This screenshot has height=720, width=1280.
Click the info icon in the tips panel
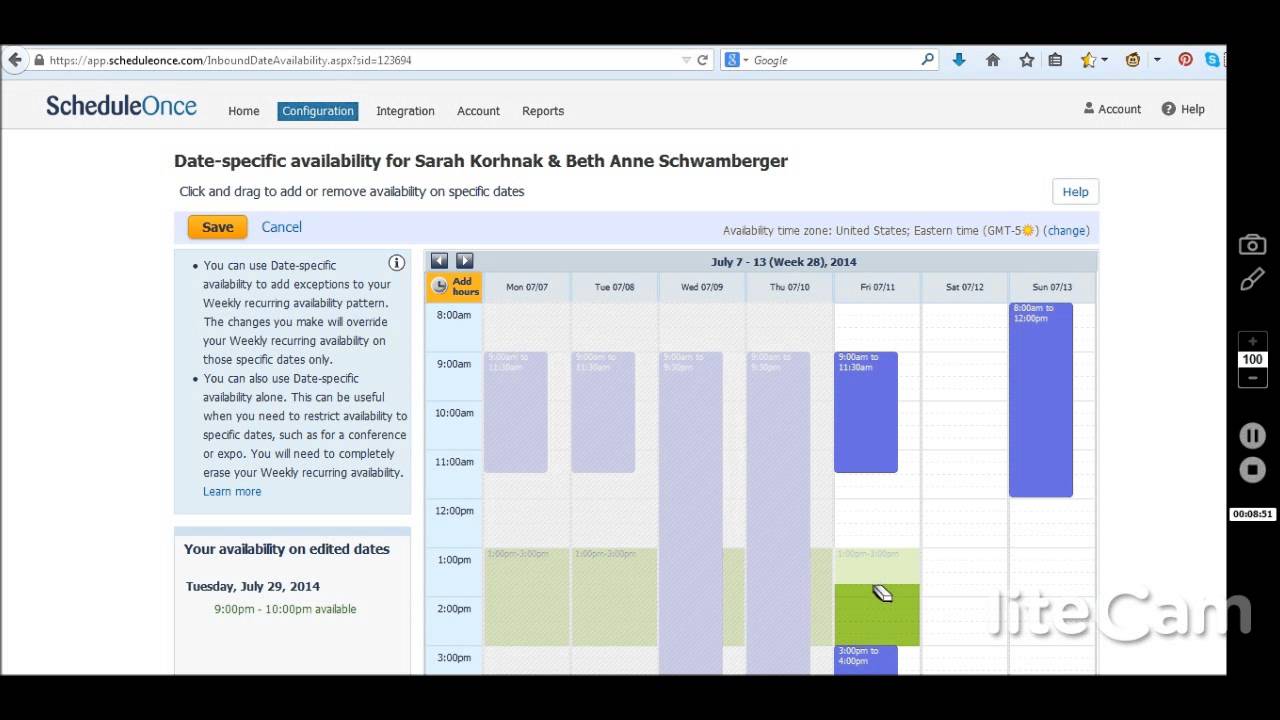397,263
